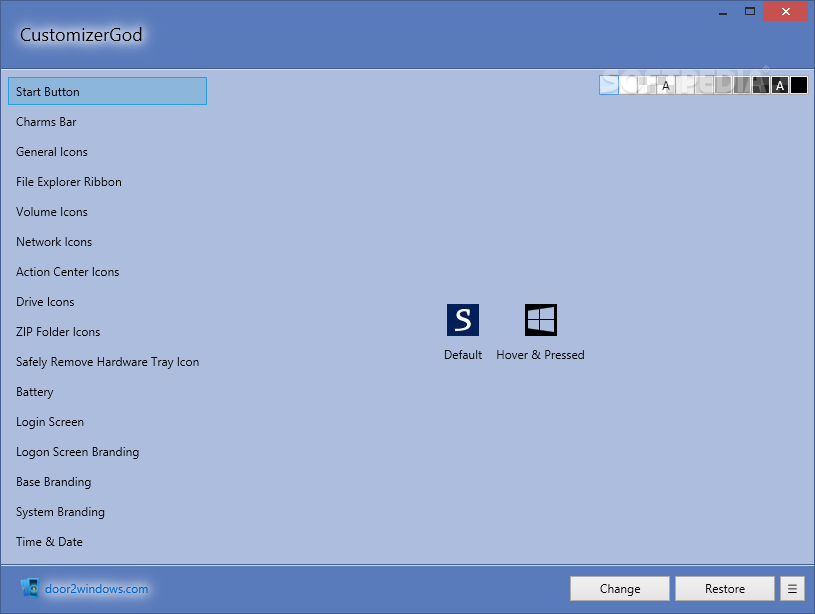This screenshot has width=815, height=614.
Task: Choose the dark checkerboard swatch without letter
Action: click(x=761, y=85)
